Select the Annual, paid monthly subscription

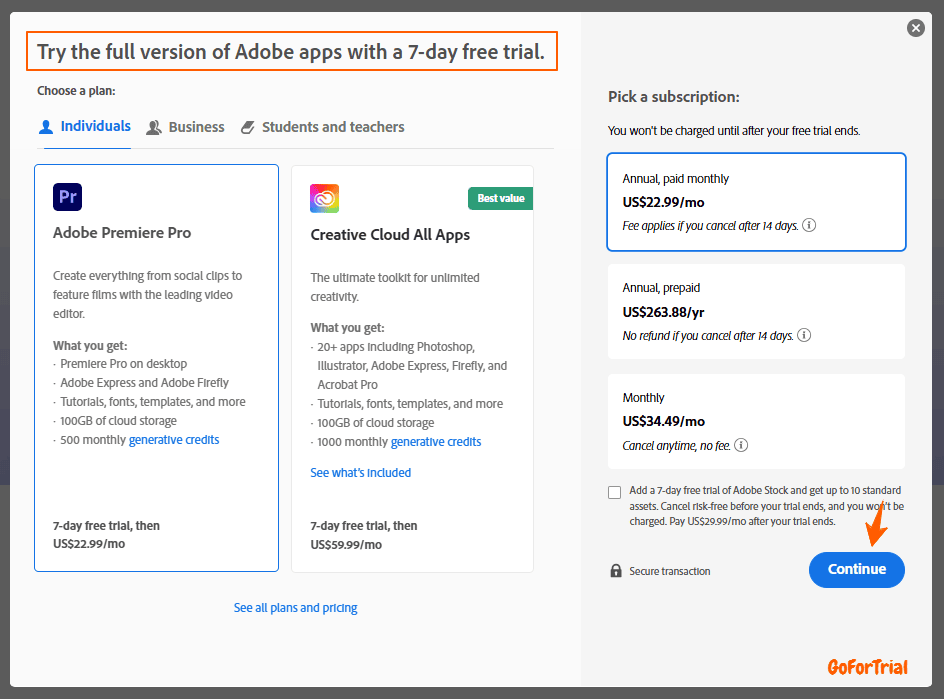click(x=756, y=202)
